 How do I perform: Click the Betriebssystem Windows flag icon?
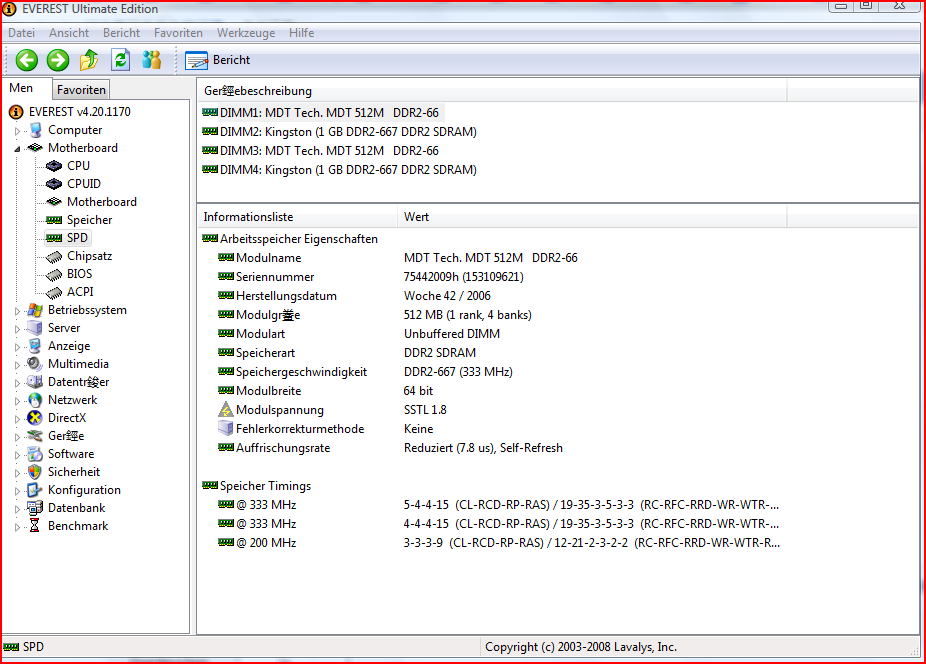pos(35,310)
